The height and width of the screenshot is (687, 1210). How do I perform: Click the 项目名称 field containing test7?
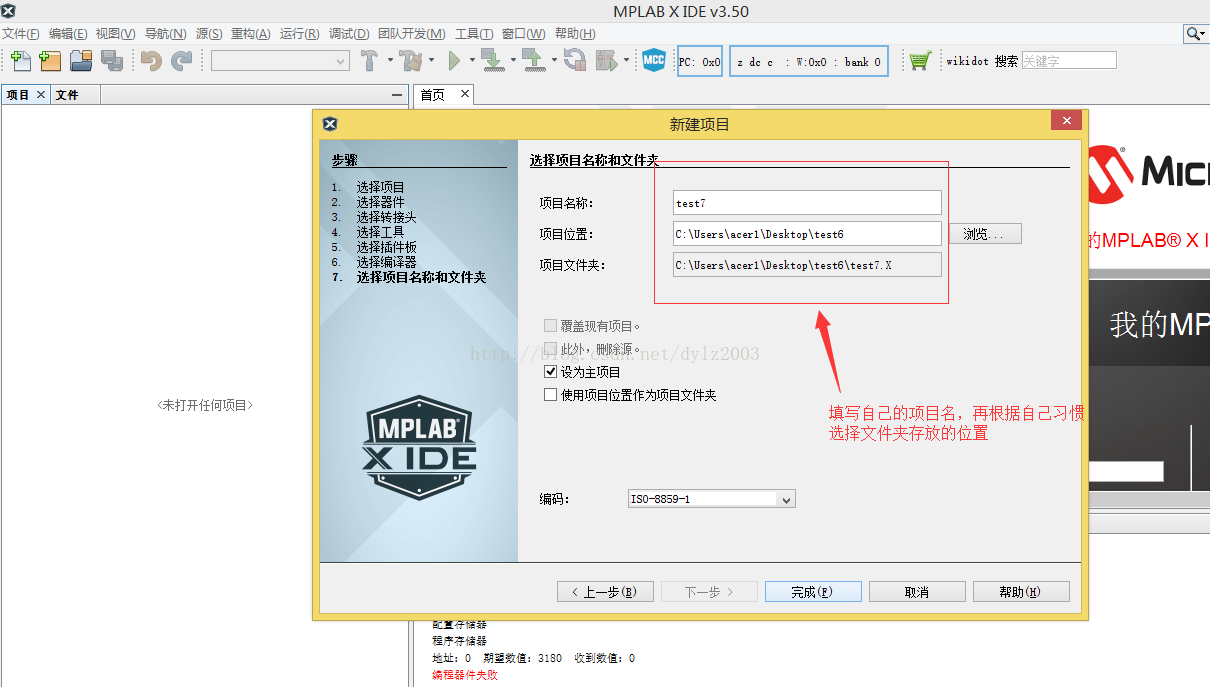click(x=807, y=203)
